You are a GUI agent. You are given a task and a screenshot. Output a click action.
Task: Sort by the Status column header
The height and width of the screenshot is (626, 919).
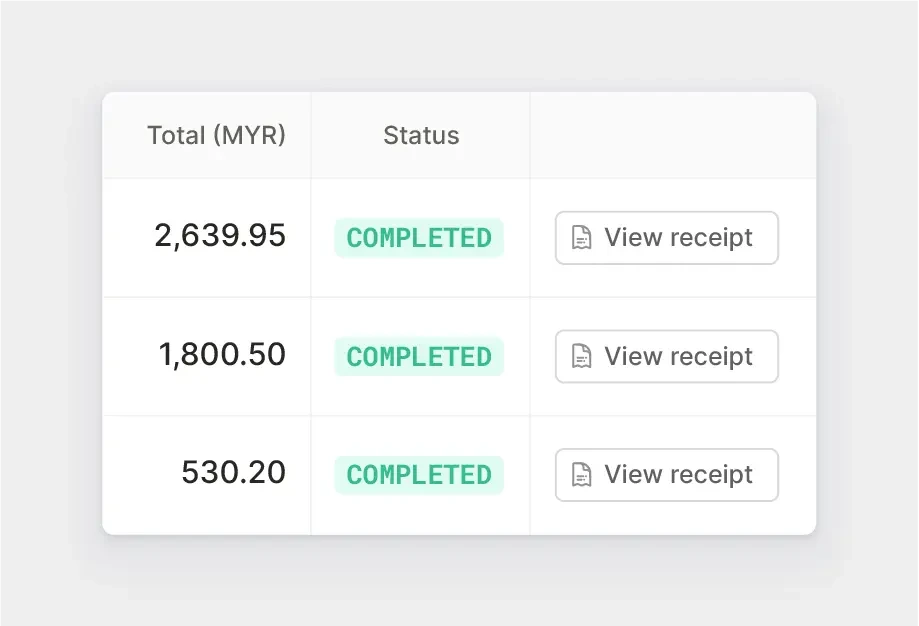[421, 135]
